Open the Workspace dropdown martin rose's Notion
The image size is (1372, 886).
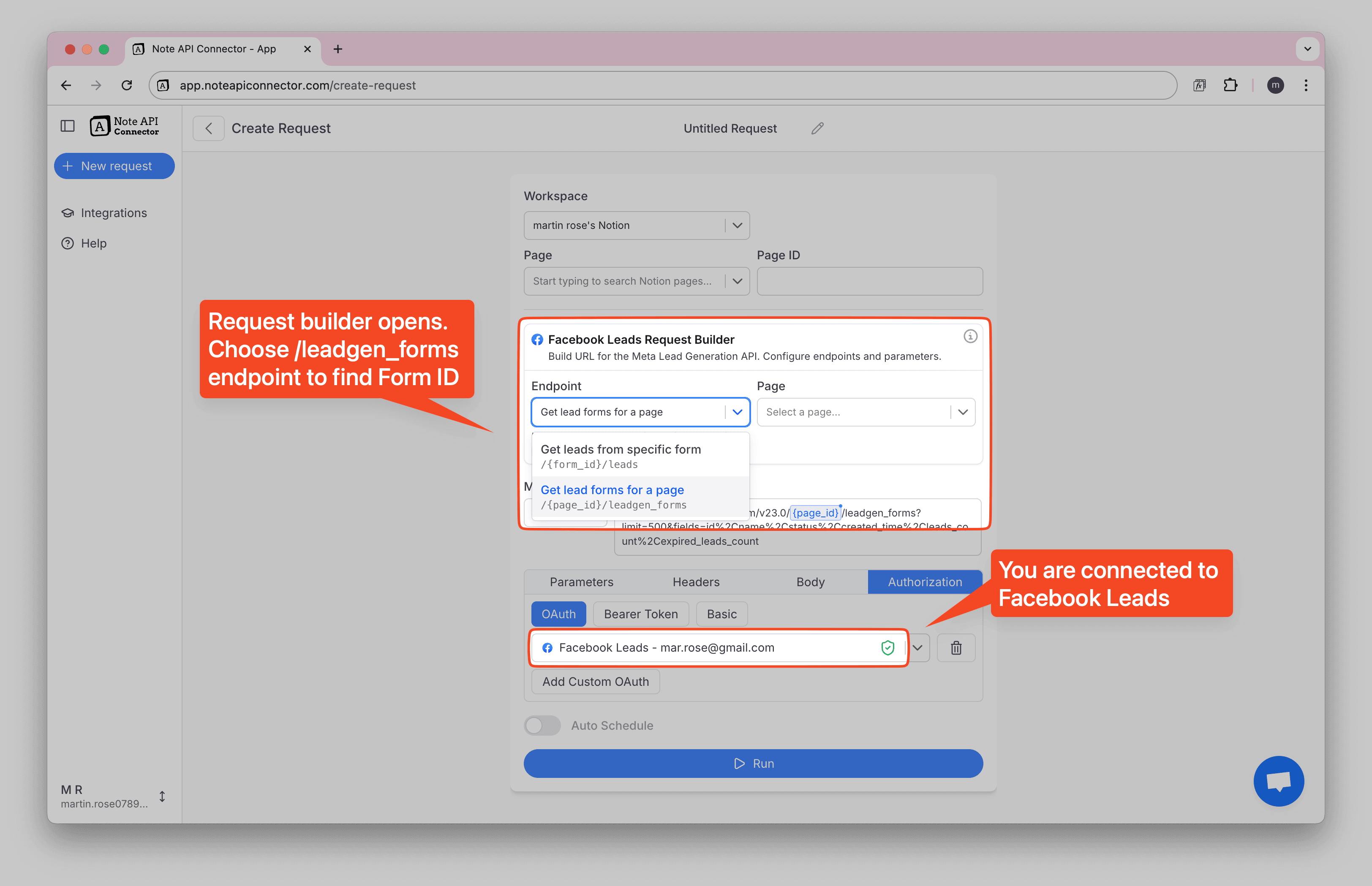point(637,226)
